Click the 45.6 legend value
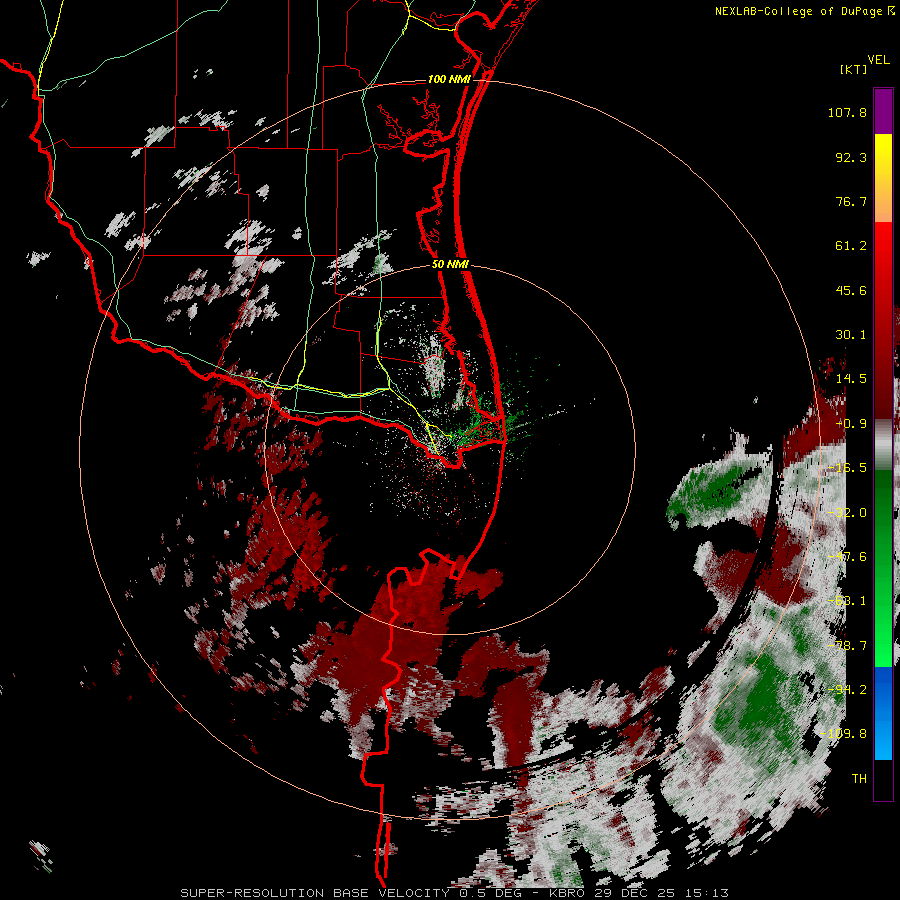This screenshot has height=900, width=900. coord(851,290)
